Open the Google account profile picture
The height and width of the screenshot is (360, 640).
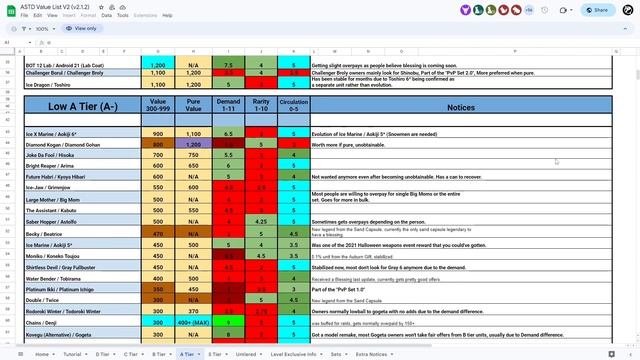(628, 10)
